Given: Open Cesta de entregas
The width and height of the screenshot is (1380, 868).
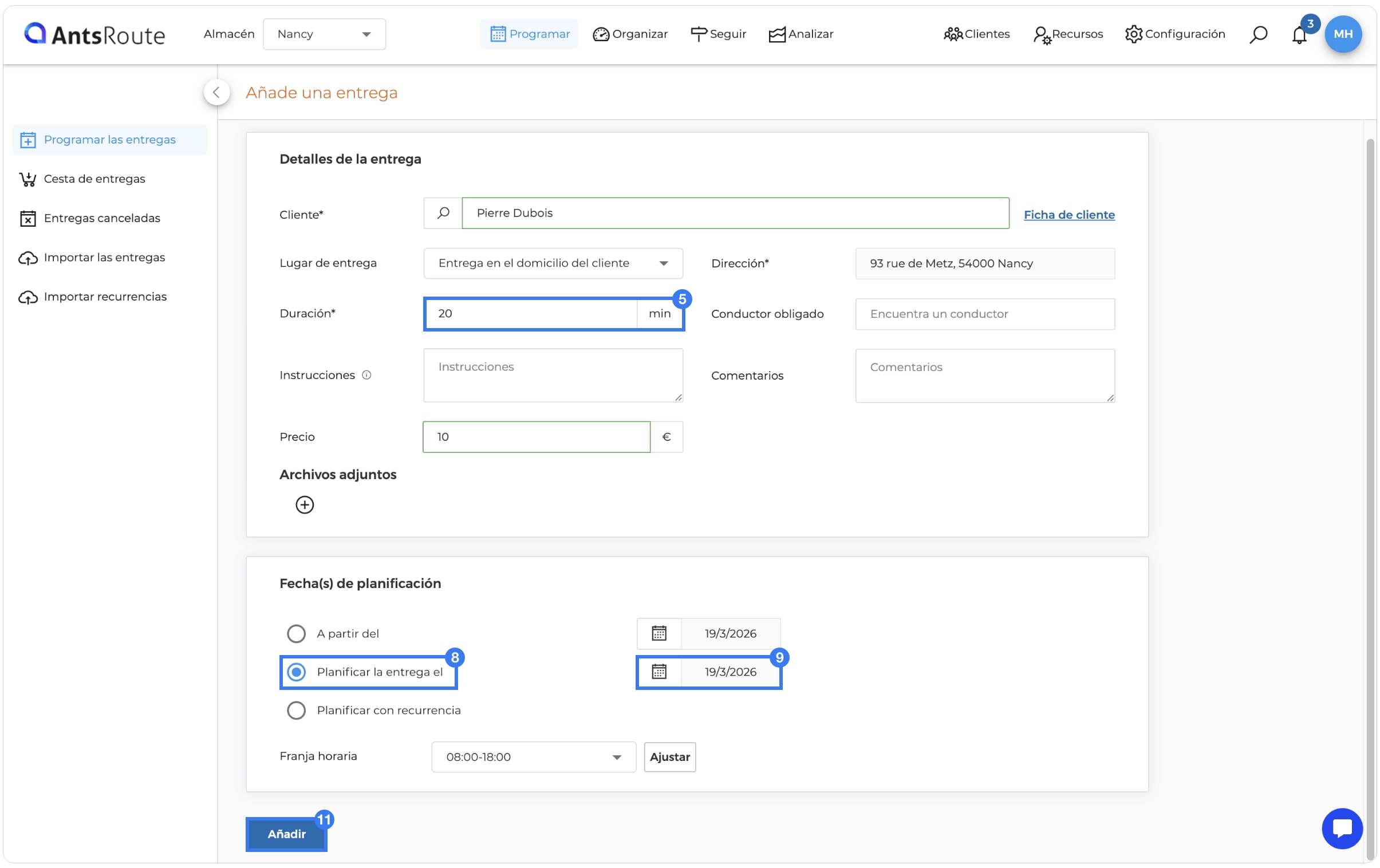Looking at the screenshot, I should pyautogui.click(x=94, y=179).
